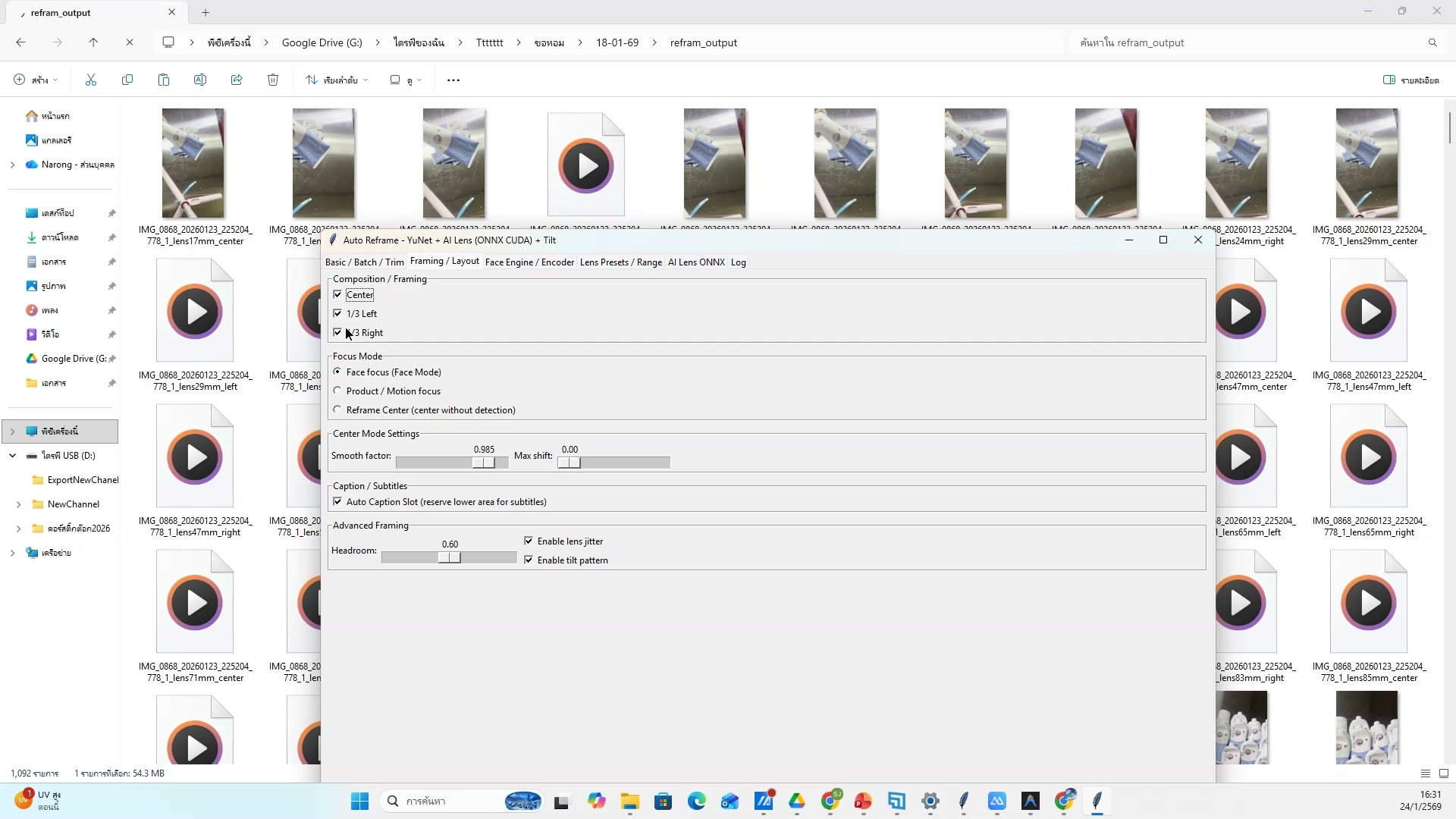Select Product / Motion focus radio button

pyautogui.click(x=337, y=391)
